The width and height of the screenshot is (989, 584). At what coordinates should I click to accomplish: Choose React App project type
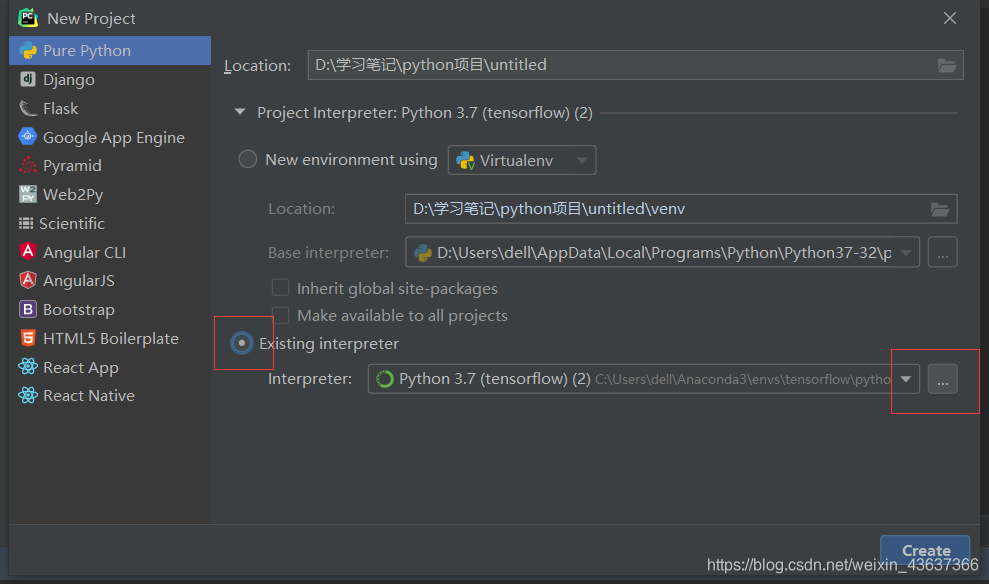pos(110,367)
